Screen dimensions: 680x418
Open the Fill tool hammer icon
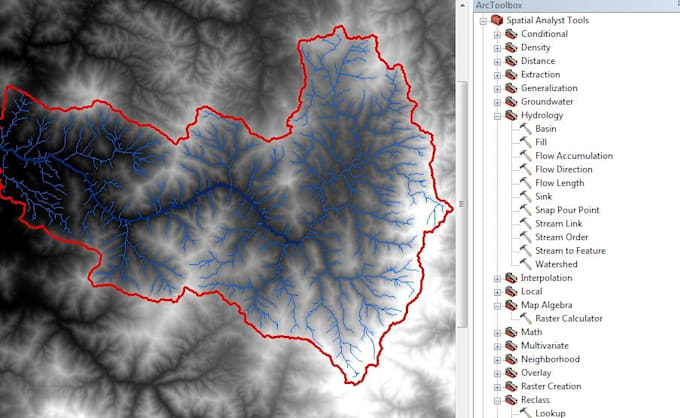(526, 142)
